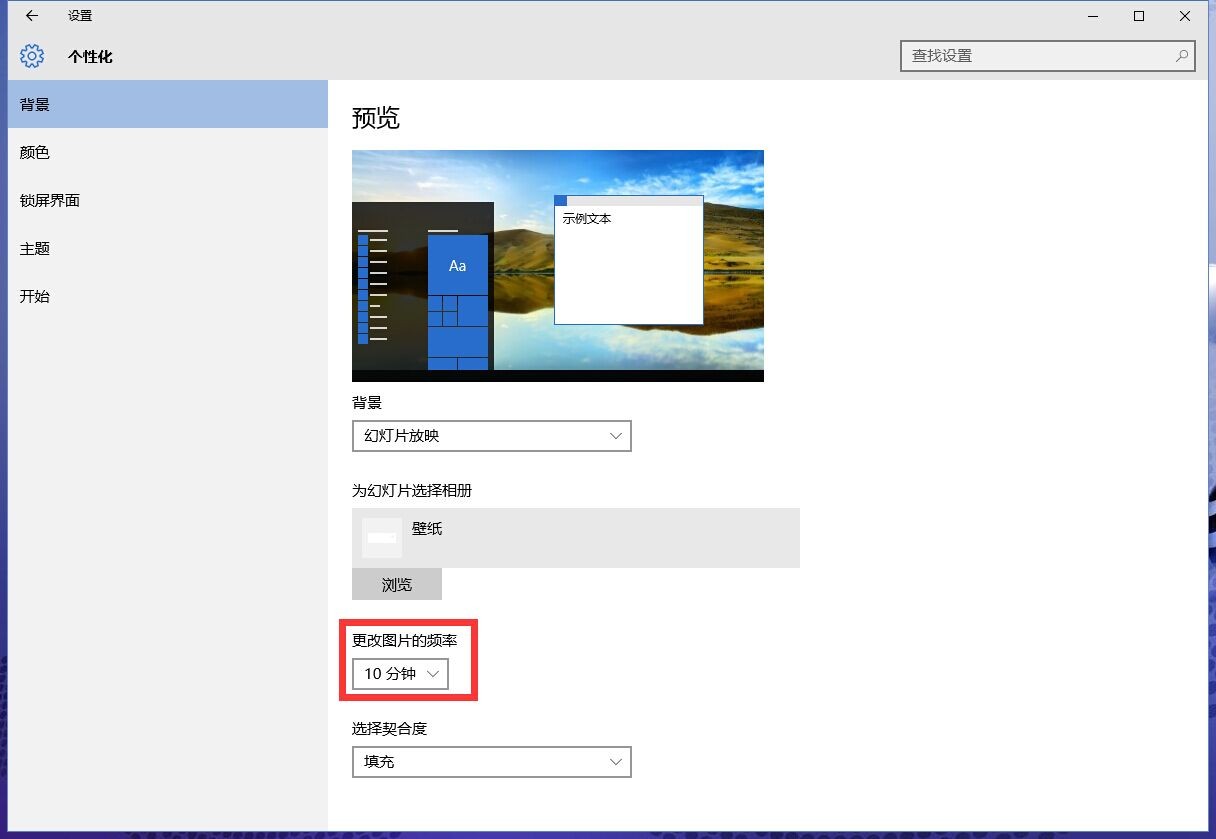Image resolution: width=1216 pixels, height=839 pixels.
Task: Click the 为幻灯片选择相册 label
Action: click(x=412, y=491)
